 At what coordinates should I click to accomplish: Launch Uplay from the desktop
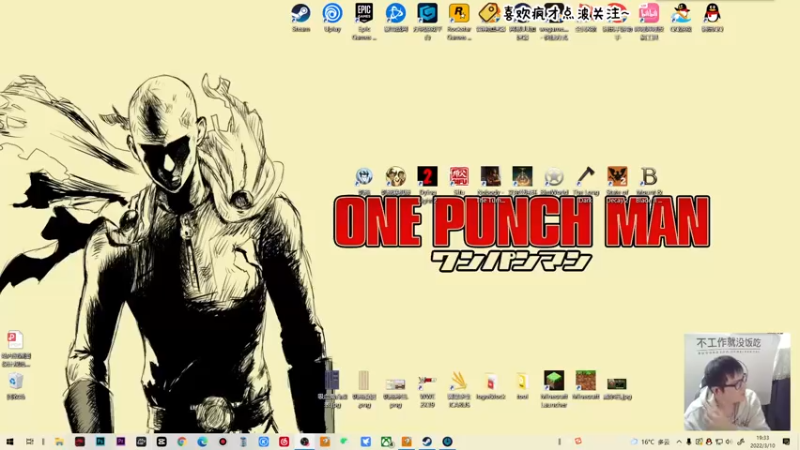(332, 17)
